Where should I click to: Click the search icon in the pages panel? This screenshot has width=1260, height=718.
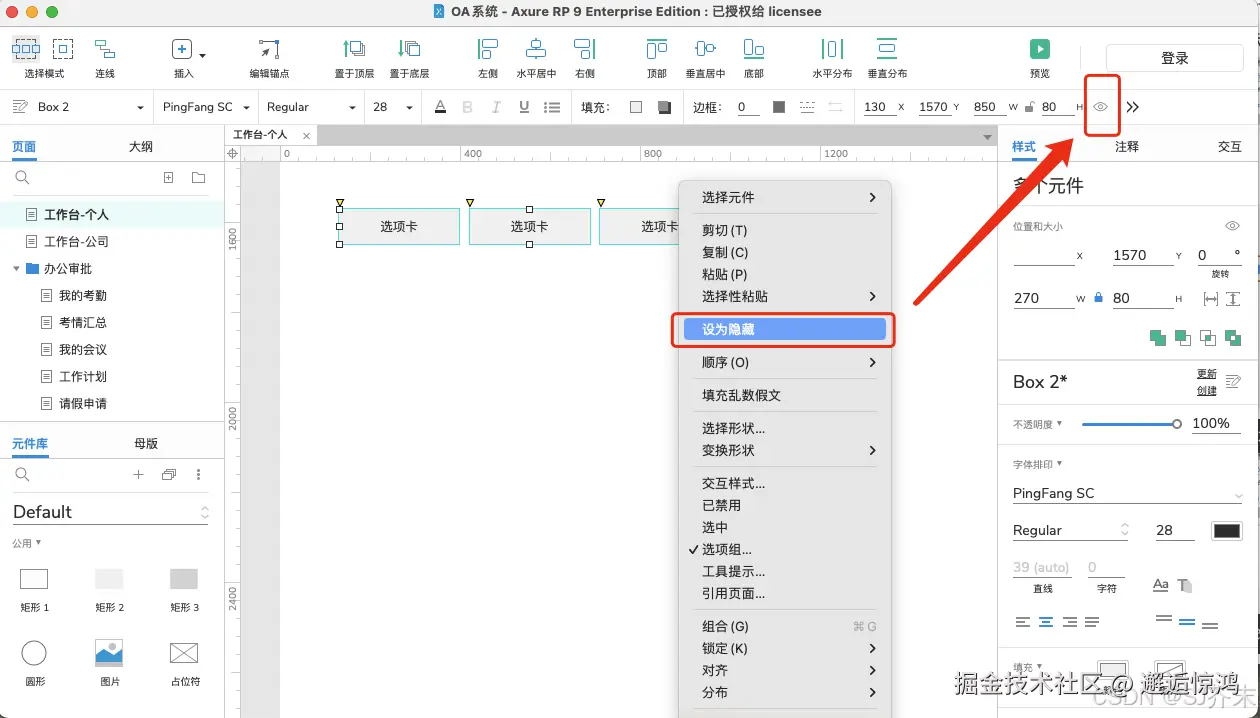(22, 177)
